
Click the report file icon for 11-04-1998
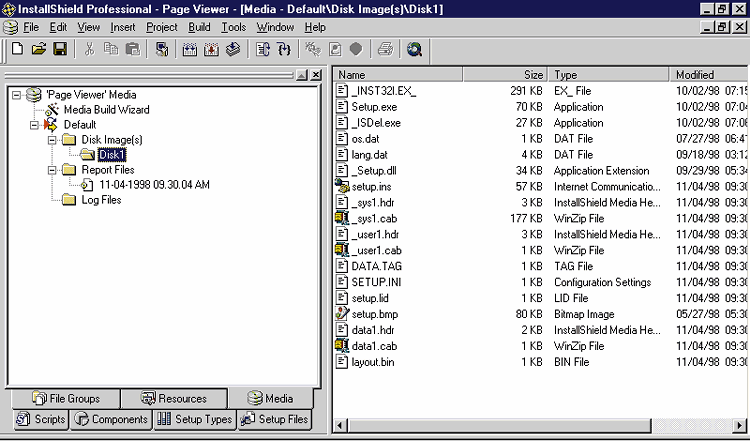(87, 185)
